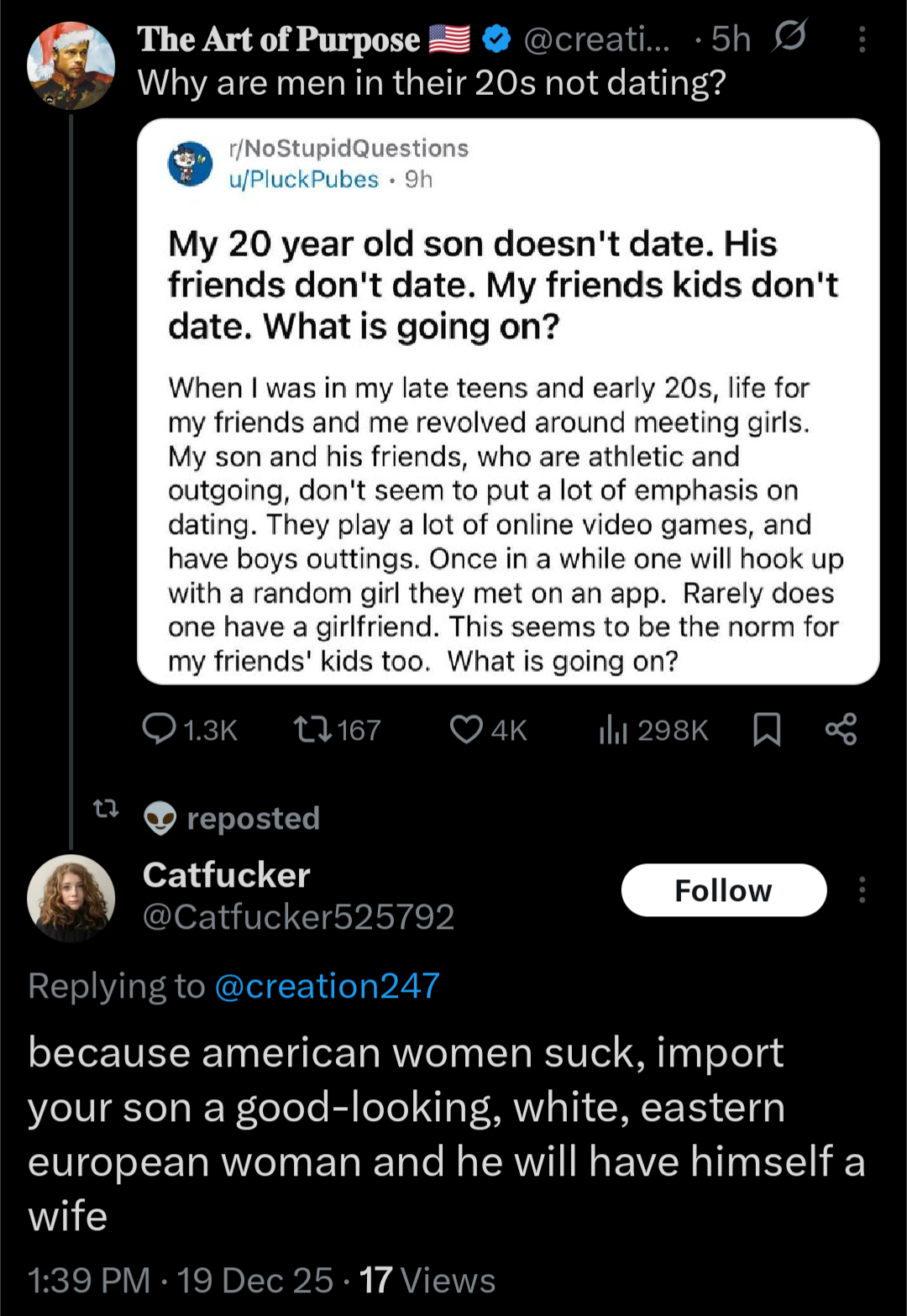Viewport: 907px width, 1316px height.
Task: Open The Art of Purpose profile avatar
Action: [x=71, y=66]
